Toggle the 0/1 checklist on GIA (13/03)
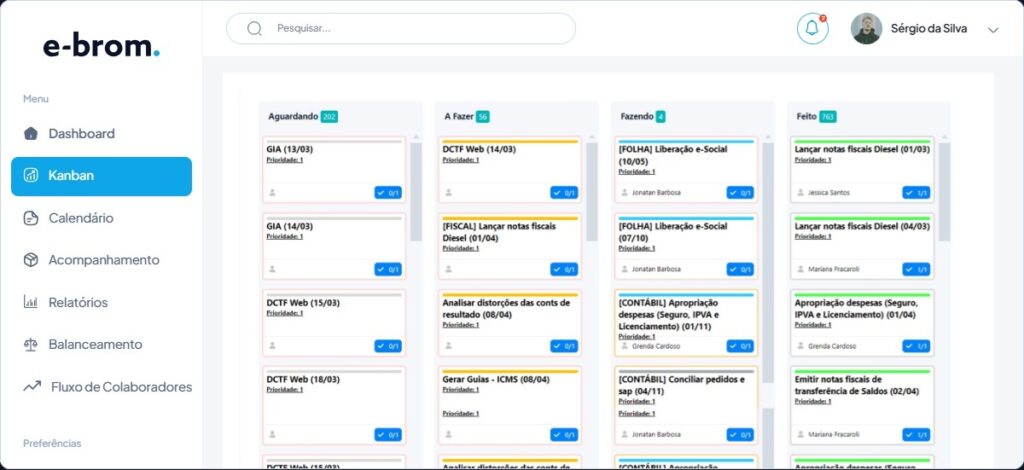 point(388,193)
